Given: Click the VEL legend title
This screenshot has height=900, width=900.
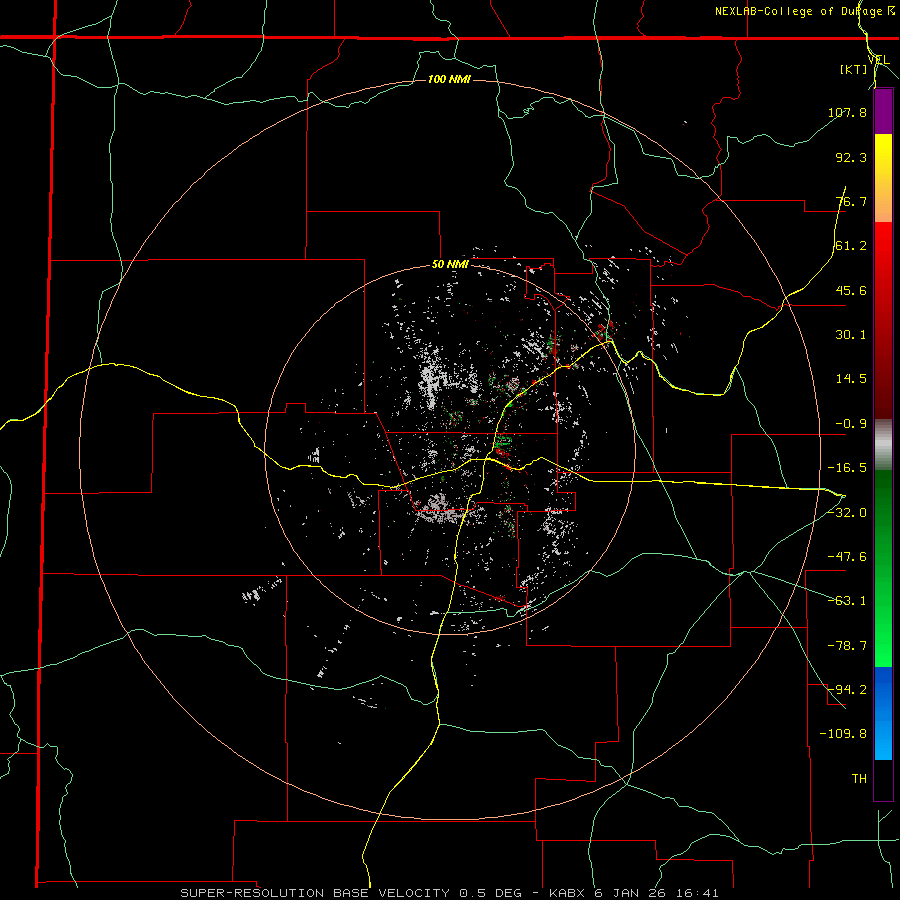Looking at the screenshot, I should point(878,60).
